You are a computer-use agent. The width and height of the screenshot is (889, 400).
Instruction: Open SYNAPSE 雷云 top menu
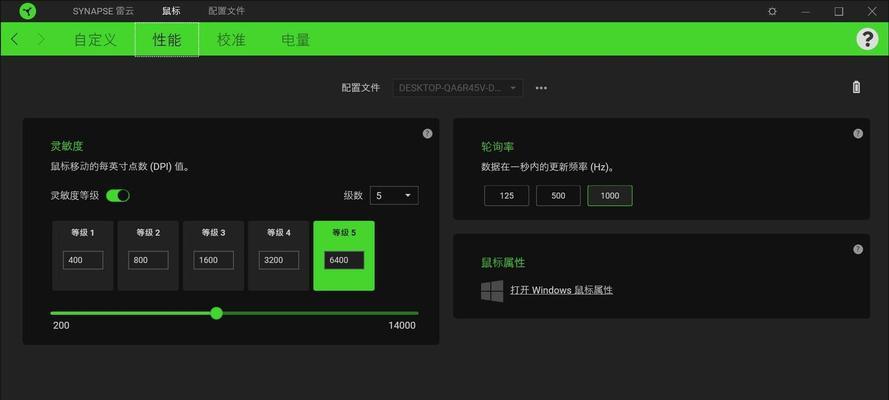tap(103, 11)
